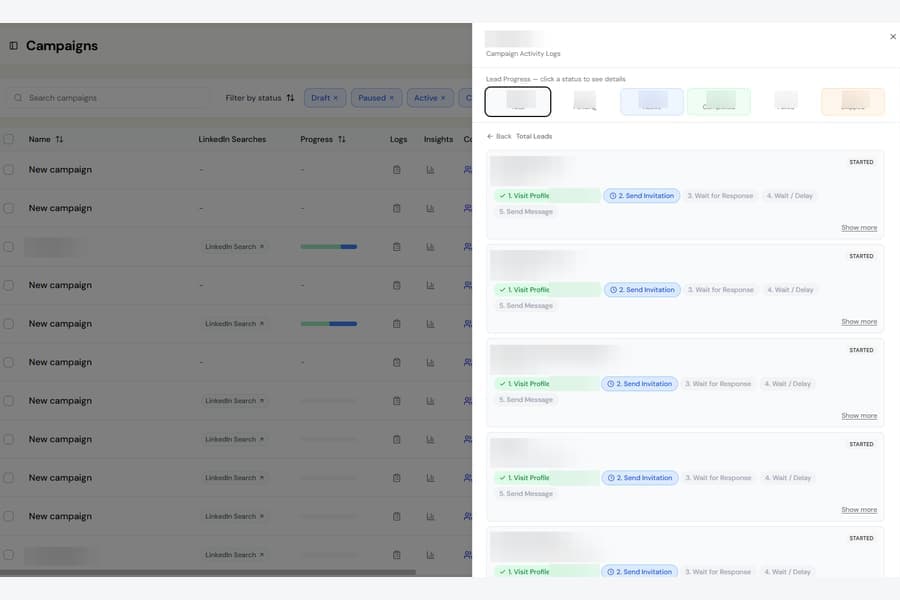The height and width of the screenshot is (600, 900).
Task: Click the Insights column header
Action: (439, 140)
